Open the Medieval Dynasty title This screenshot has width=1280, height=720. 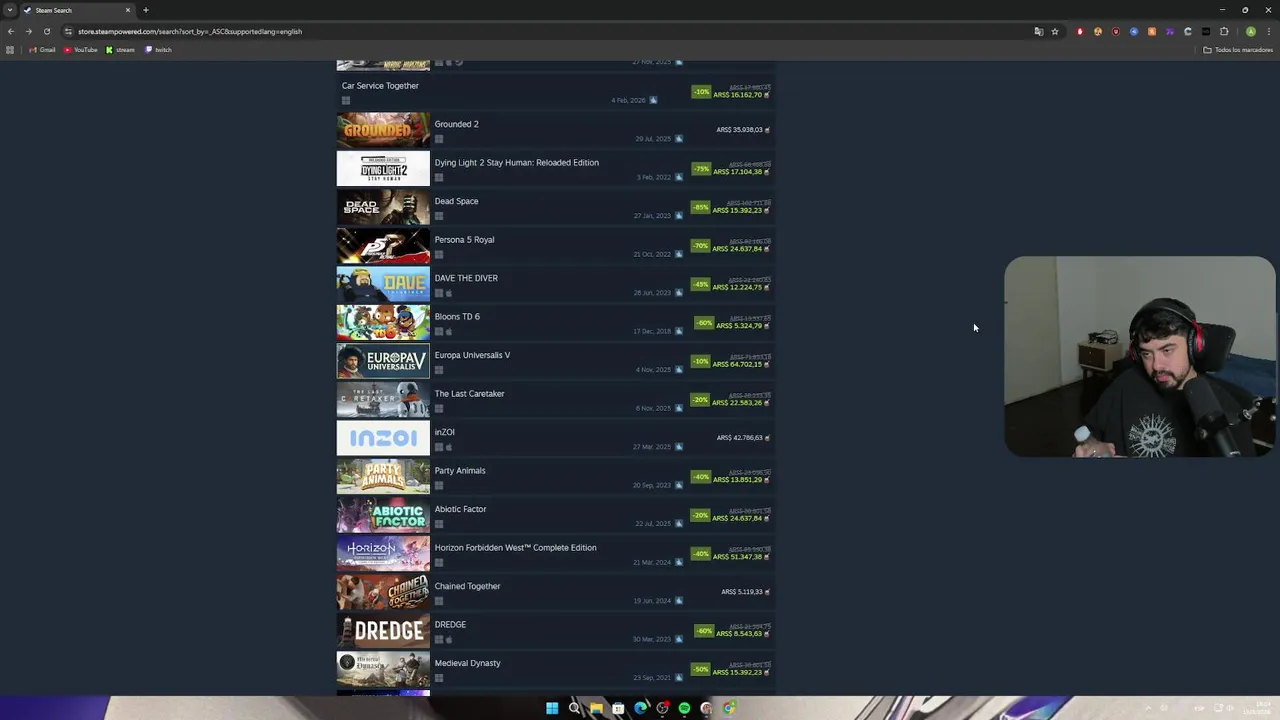467,663
